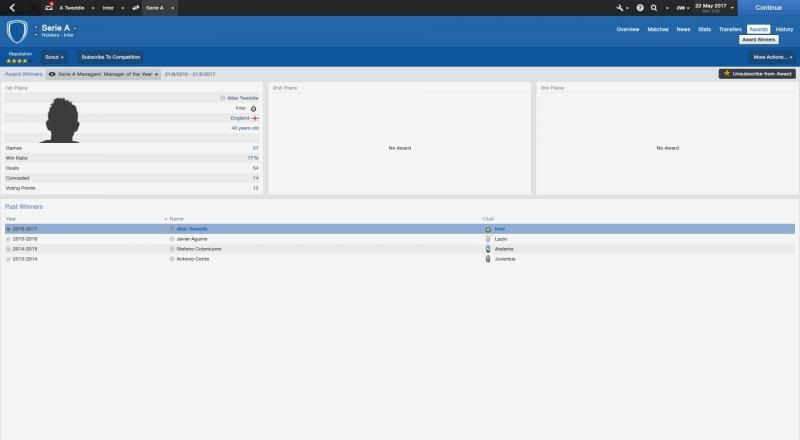This screenshot has height=440, width=800.
Task: Expand the date 22 May 2017 dropdown
Action: [x=732, y=8]
